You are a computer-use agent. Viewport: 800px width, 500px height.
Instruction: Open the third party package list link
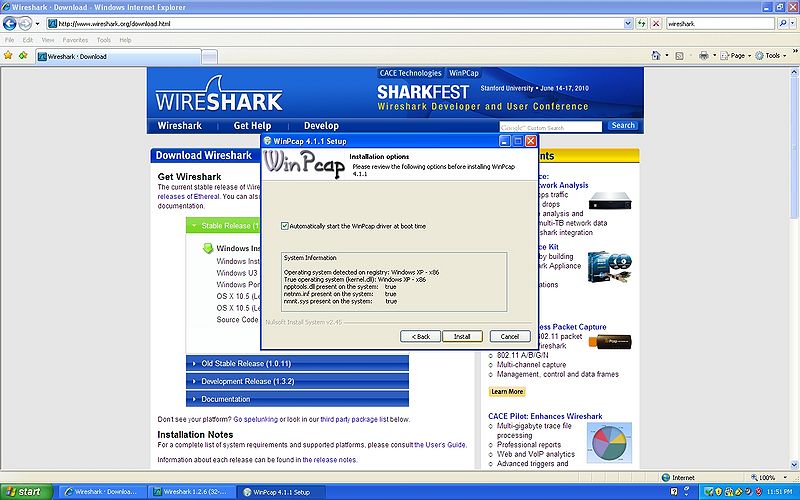(x=354, y=419)
